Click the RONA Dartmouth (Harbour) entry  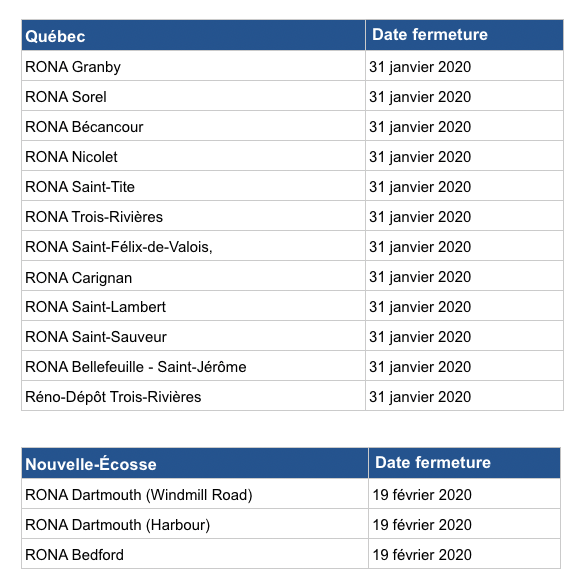pyautogui.click(x=118, y=525)
